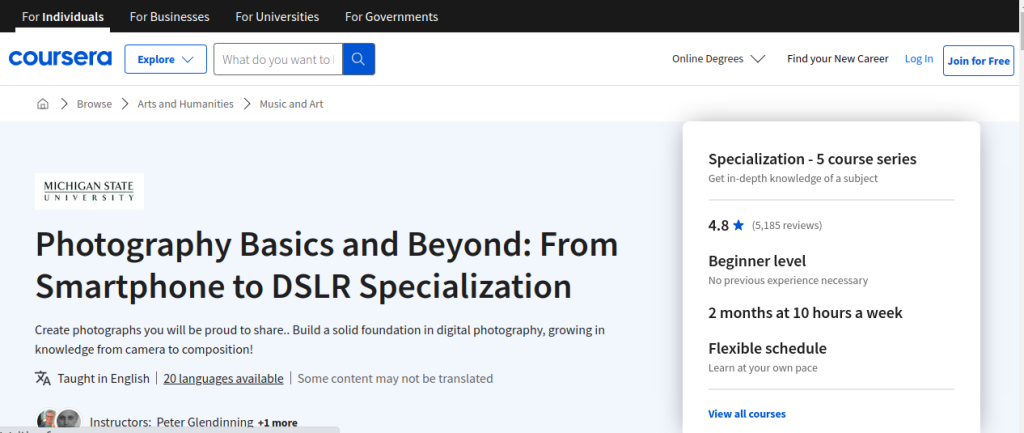
Task: Click the 'Taught in English' text
Action: point(103,378)
